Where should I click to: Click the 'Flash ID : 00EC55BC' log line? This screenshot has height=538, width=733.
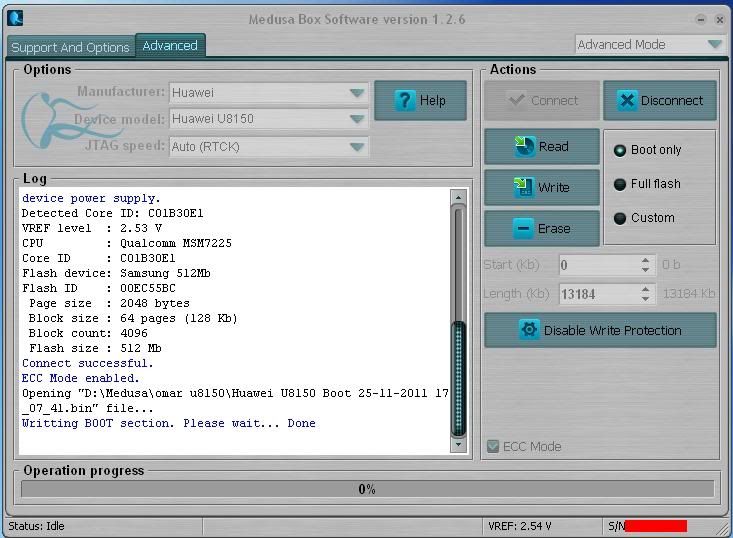tap(99, 288)
